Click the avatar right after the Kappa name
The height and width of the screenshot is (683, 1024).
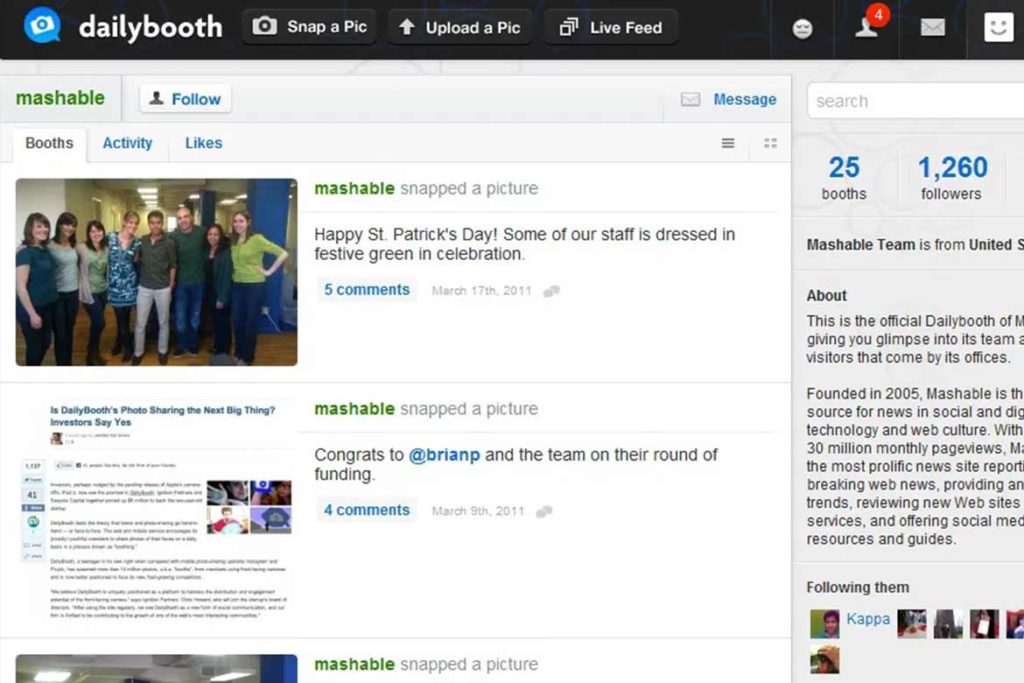click(x=912, y=624)
